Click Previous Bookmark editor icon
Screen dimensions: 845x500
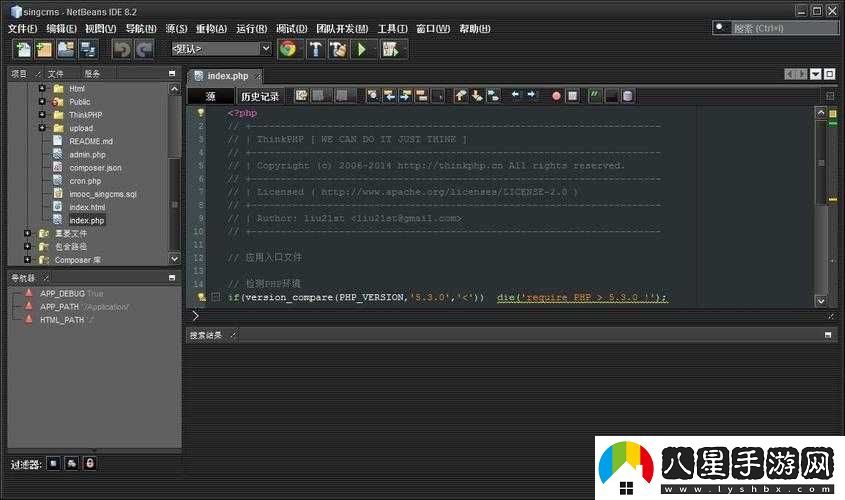pos(460,96)
